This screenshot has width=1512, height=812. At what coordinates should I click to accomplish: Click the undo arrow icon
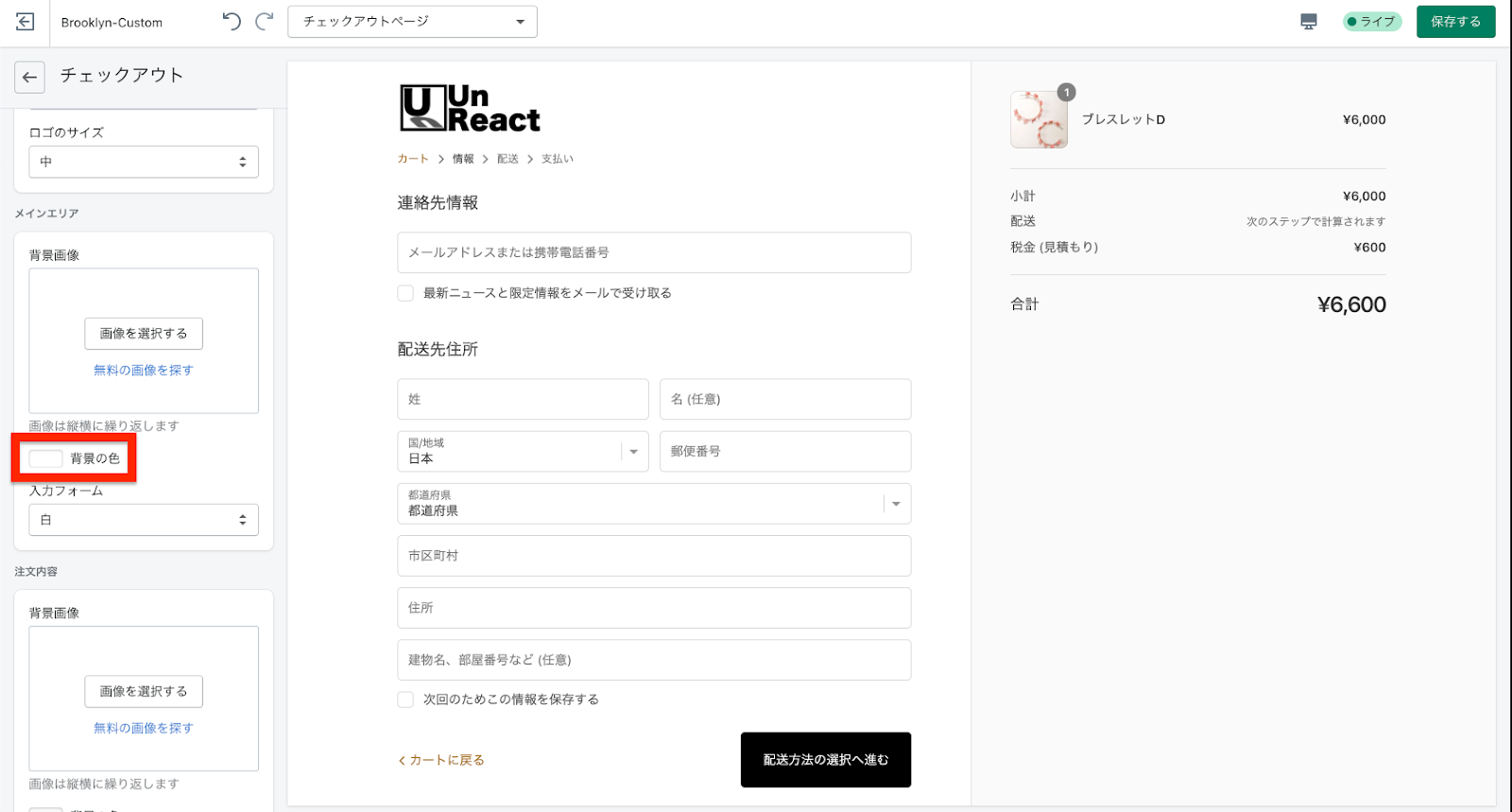(x=232, y=22)
